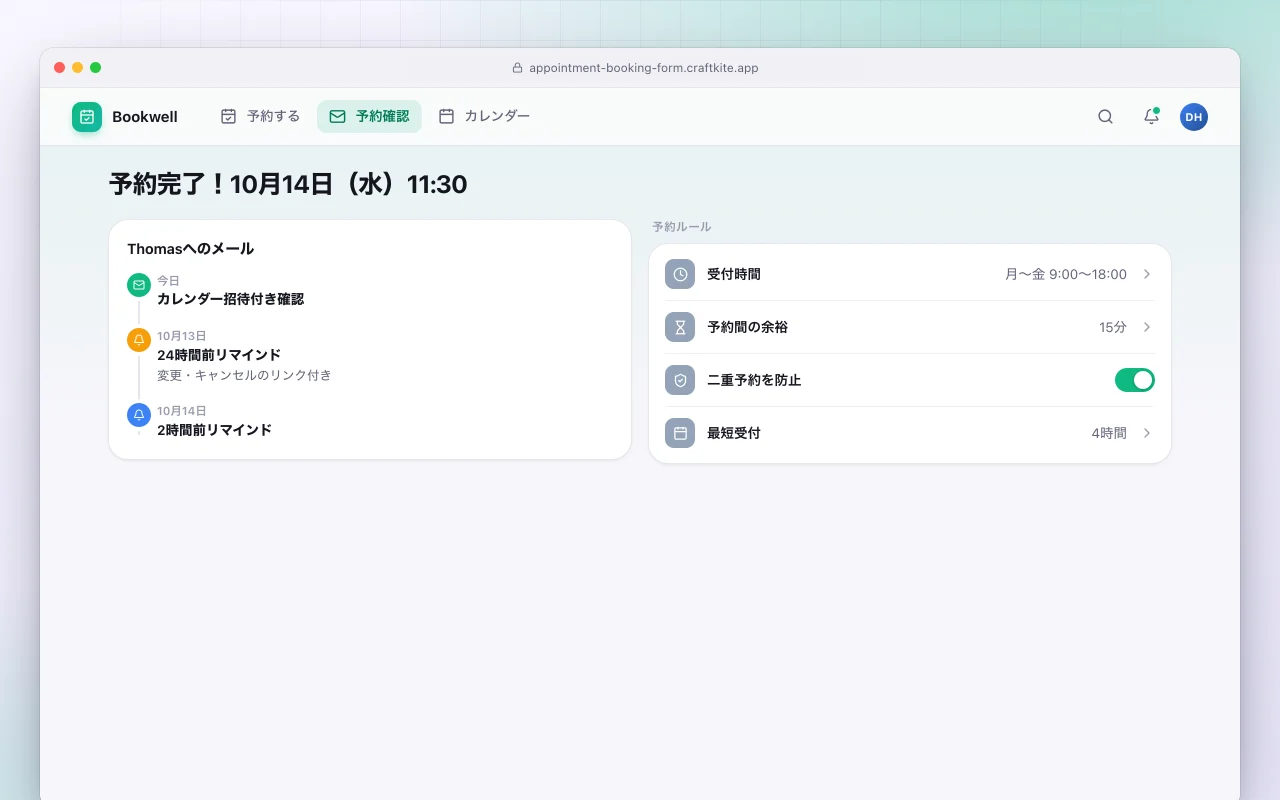Click the 予約完了！10月14日 heading

(288, 184)
